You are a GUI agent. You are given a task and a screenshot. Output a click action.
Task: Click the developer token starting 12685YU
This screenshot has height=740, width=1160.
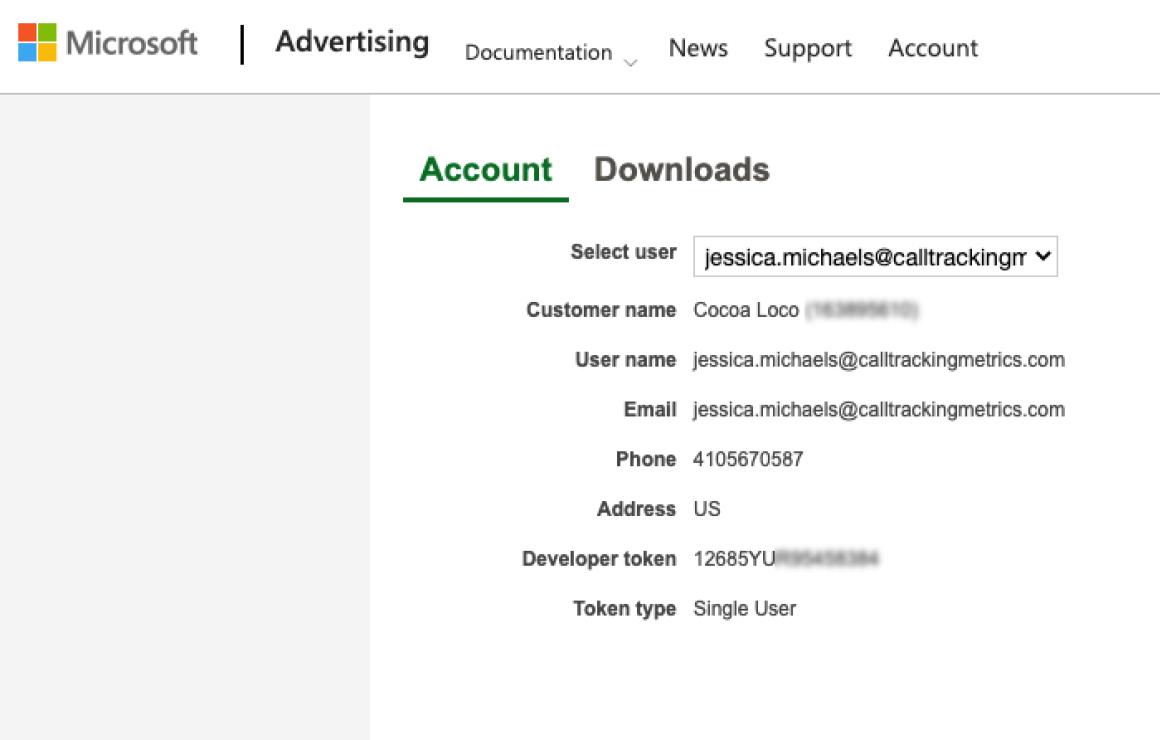coord(786,559)
